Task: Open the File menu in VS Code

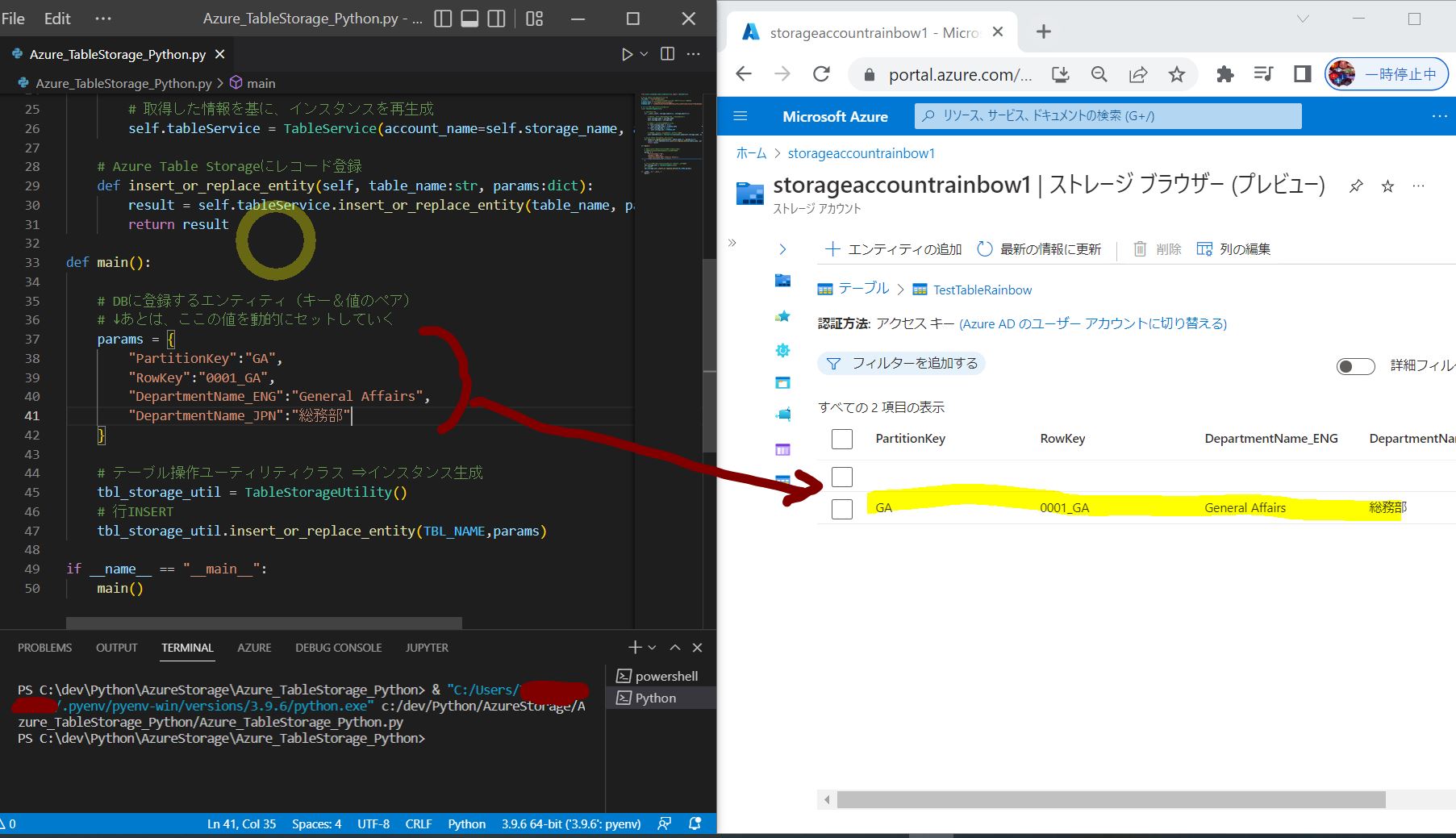Action: [13, 19]
